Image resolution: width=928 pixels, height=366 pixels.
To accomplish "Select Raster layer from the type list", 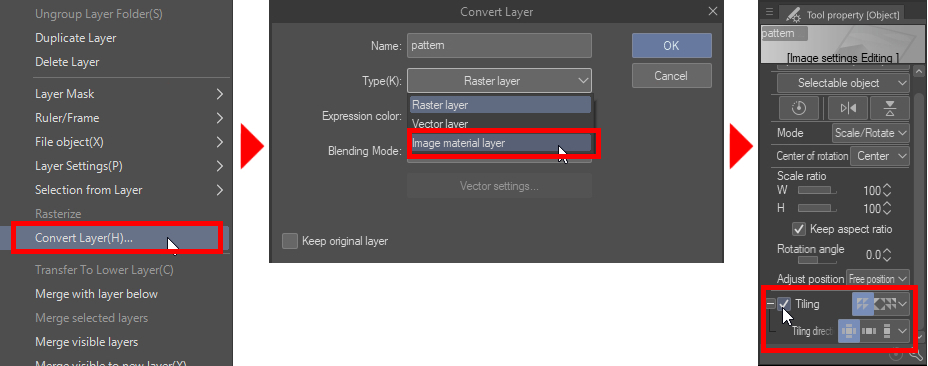I will click(x=500, y=105).
